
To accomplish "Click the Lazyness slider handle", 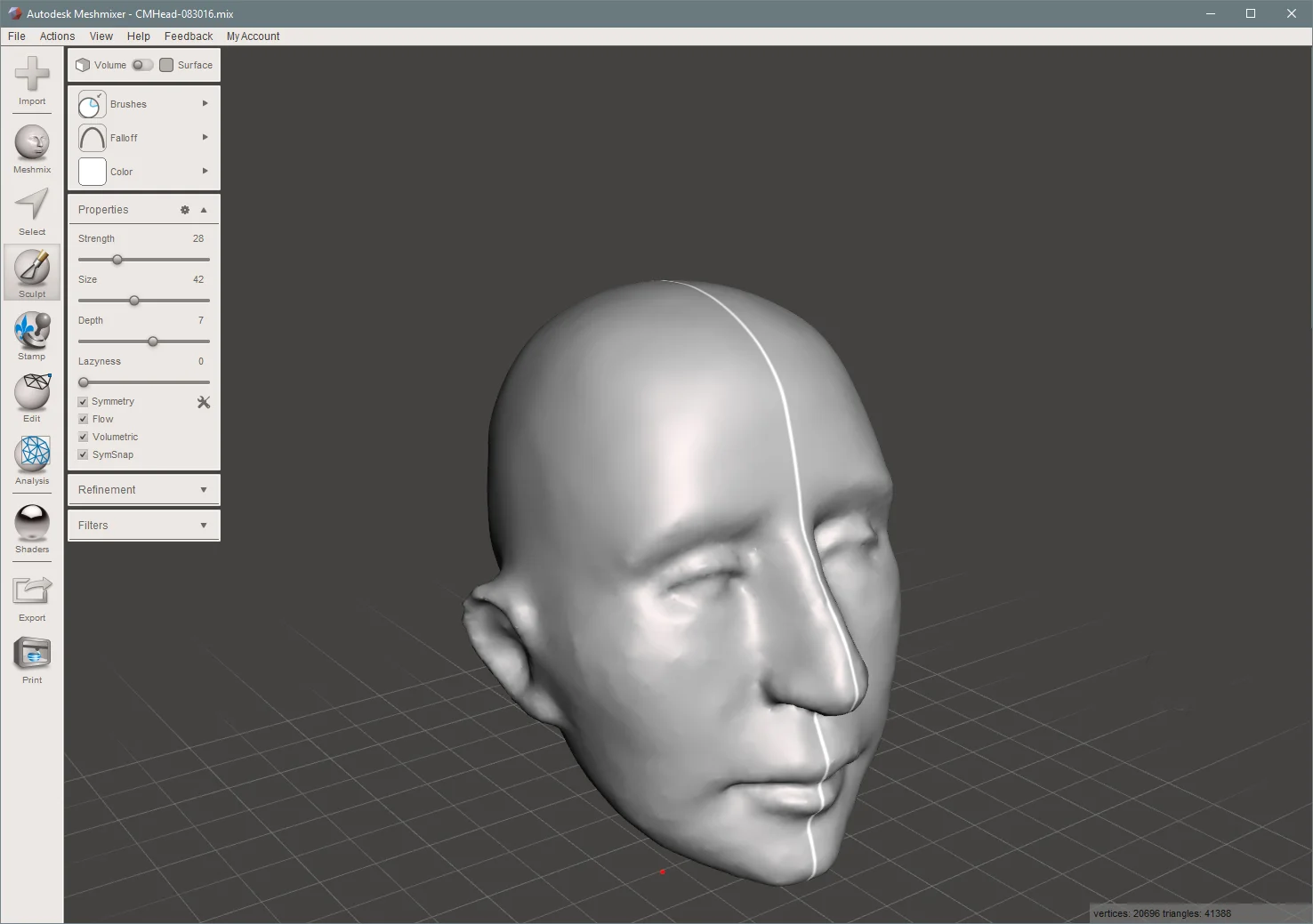I will tap(84, 382).
